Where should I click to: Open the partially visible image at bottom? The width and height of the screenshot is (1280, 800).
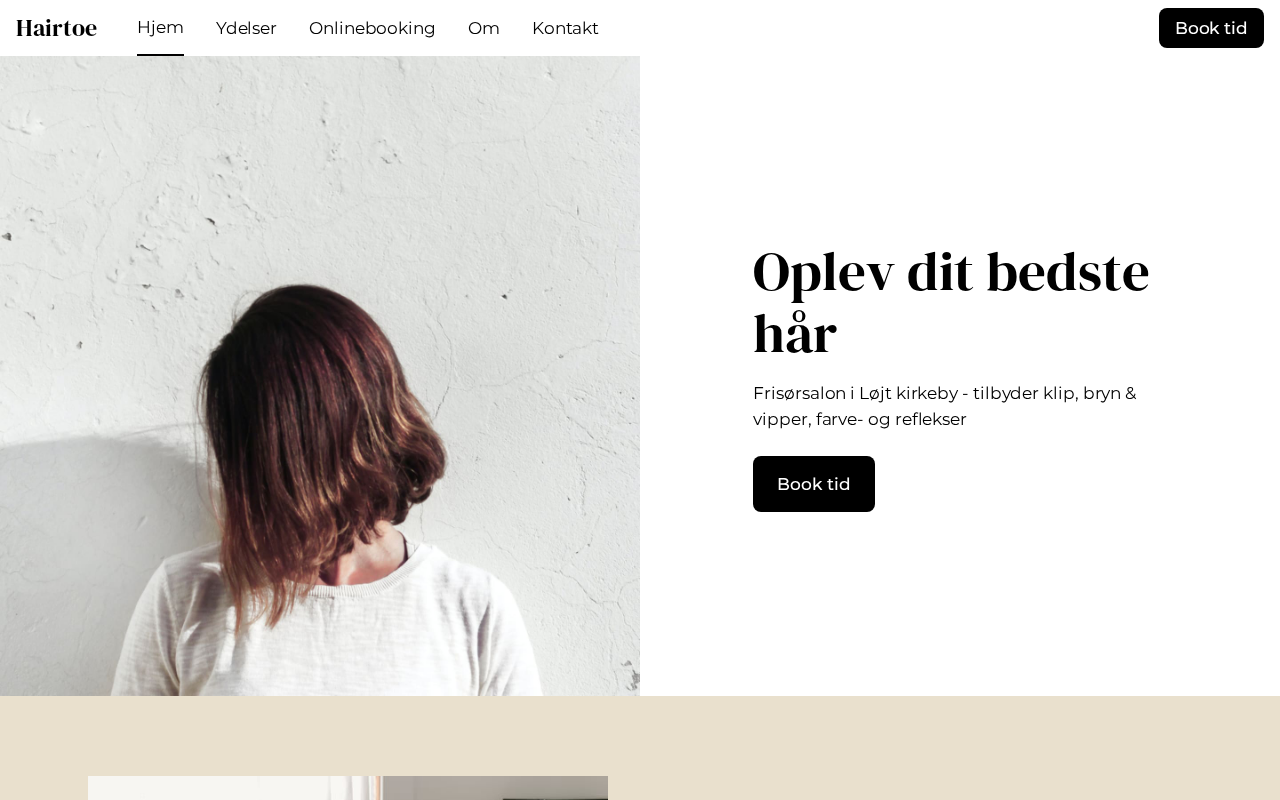point(348,788)
